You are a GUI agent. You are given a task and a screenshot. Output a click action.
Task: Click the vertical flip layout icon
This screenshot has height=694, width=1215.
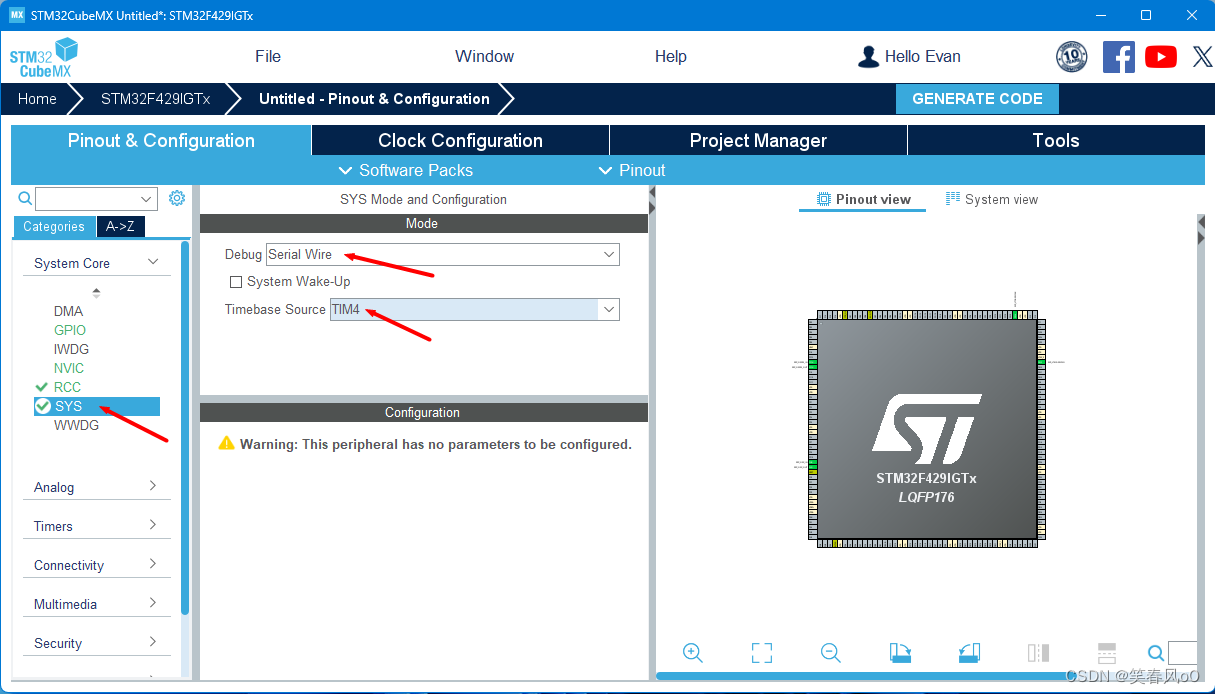[1038, 653]
